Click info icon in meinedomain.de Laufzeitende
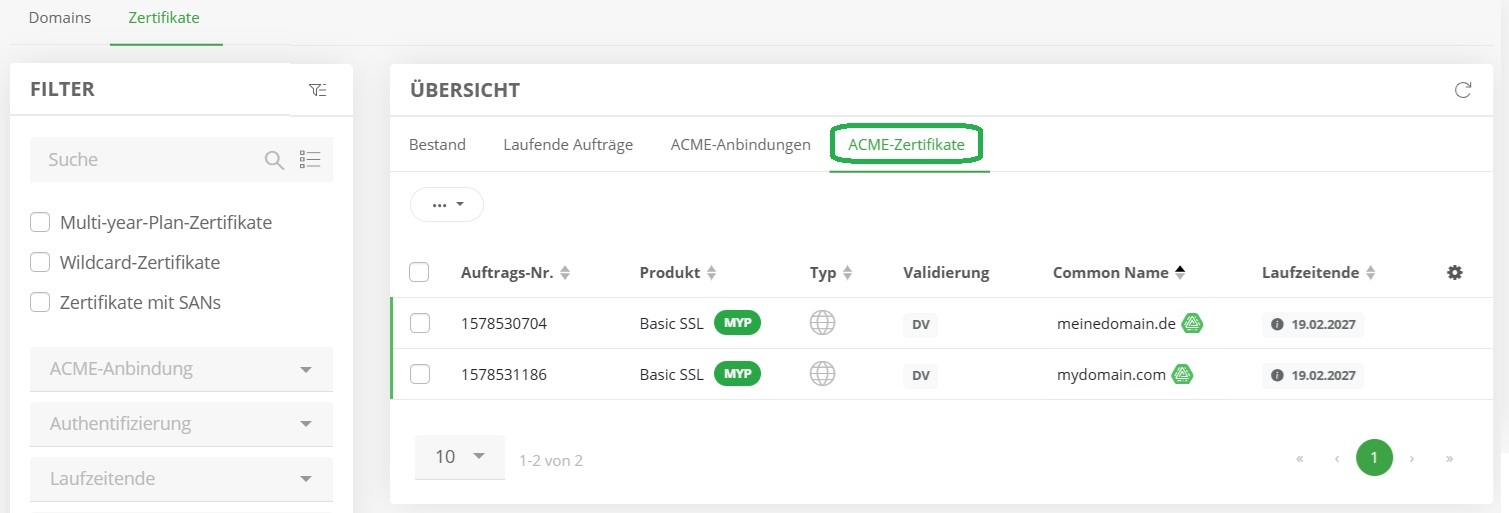1509x513 pixels. coord(1277,325)
